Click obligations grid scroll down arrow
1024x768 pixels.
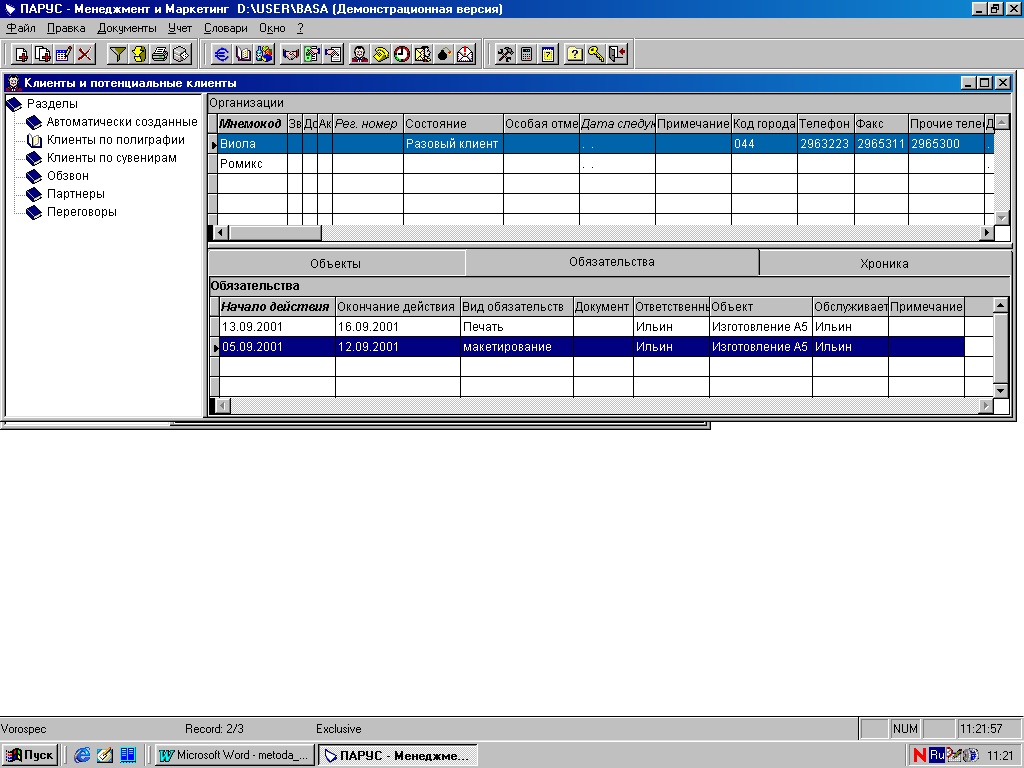pyautogui.click(x=1000, y=391)
